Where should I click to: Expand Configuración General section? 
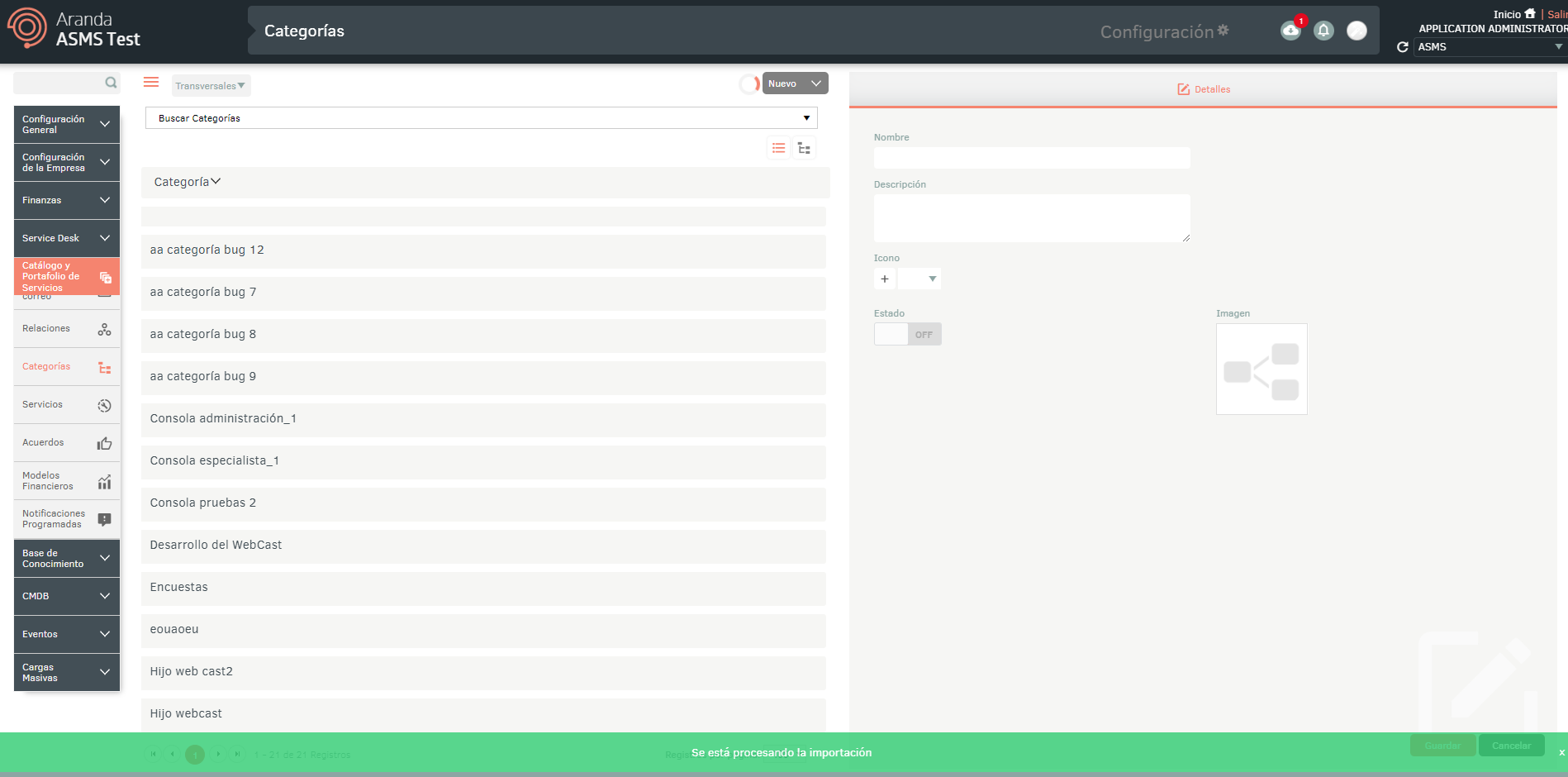point(67,124)
